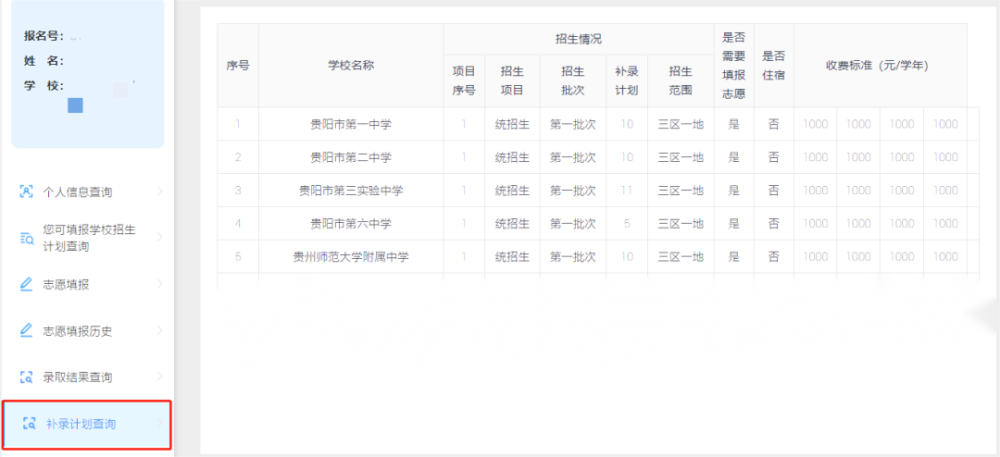
Task: Click the 学校名称 column header
Action: point(350,65)
